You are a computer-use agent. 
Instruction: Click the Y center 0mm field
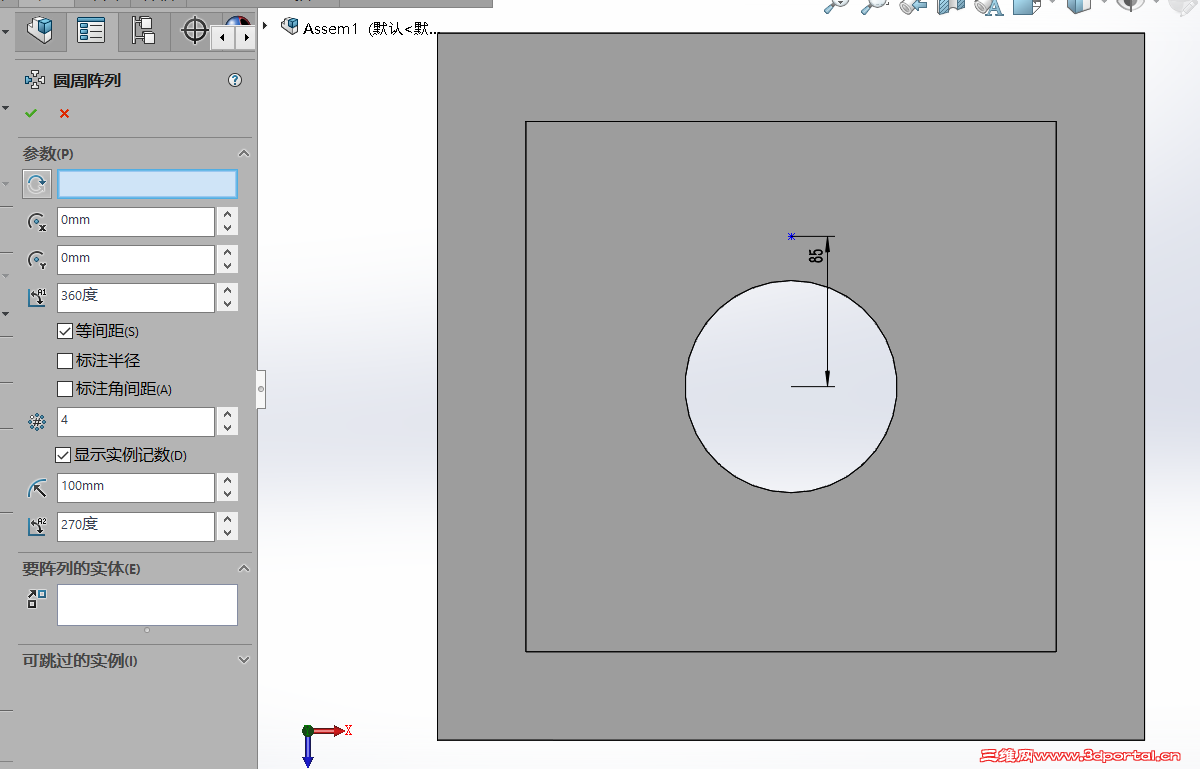(136, 260)
